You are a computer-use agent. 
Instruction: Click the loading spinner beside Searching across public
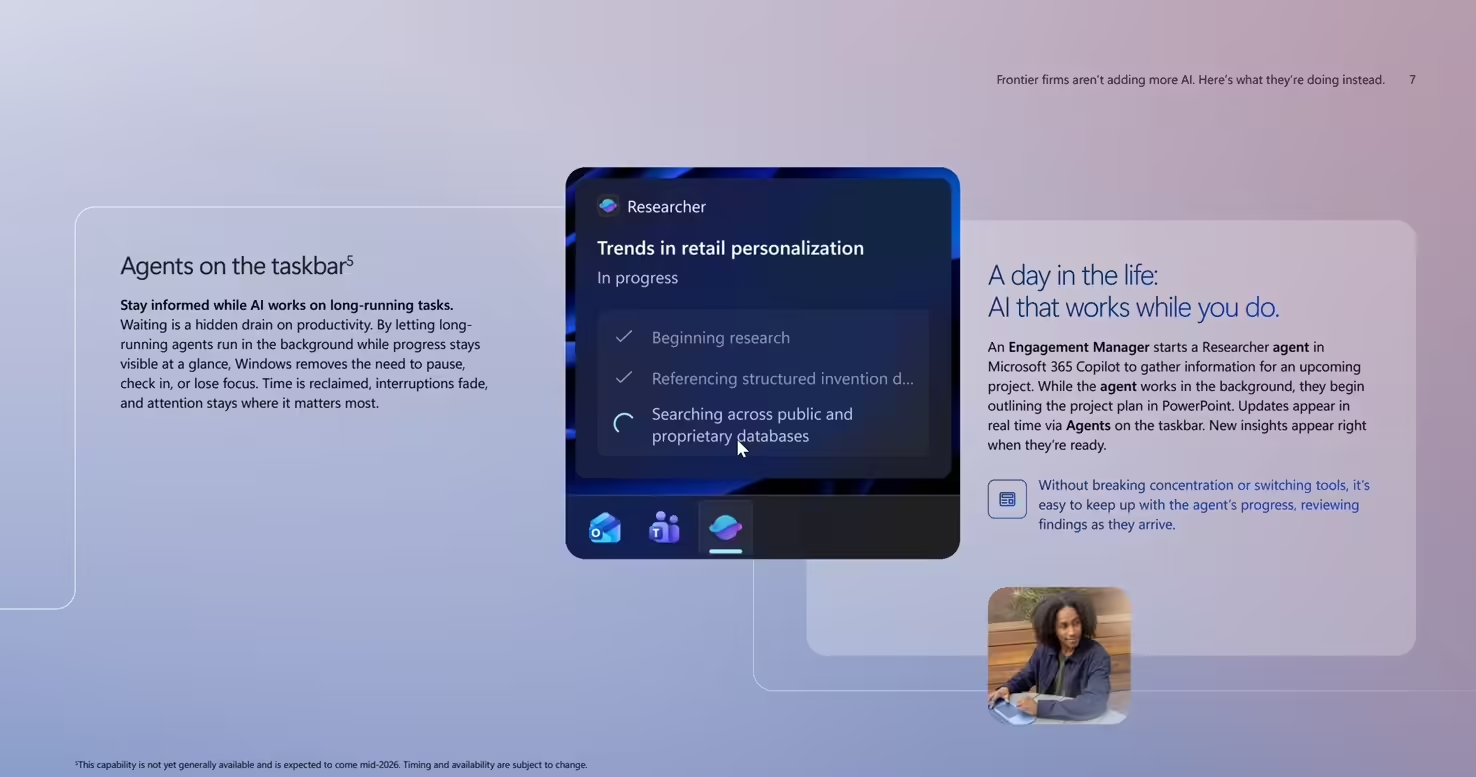tap(624, 424)
